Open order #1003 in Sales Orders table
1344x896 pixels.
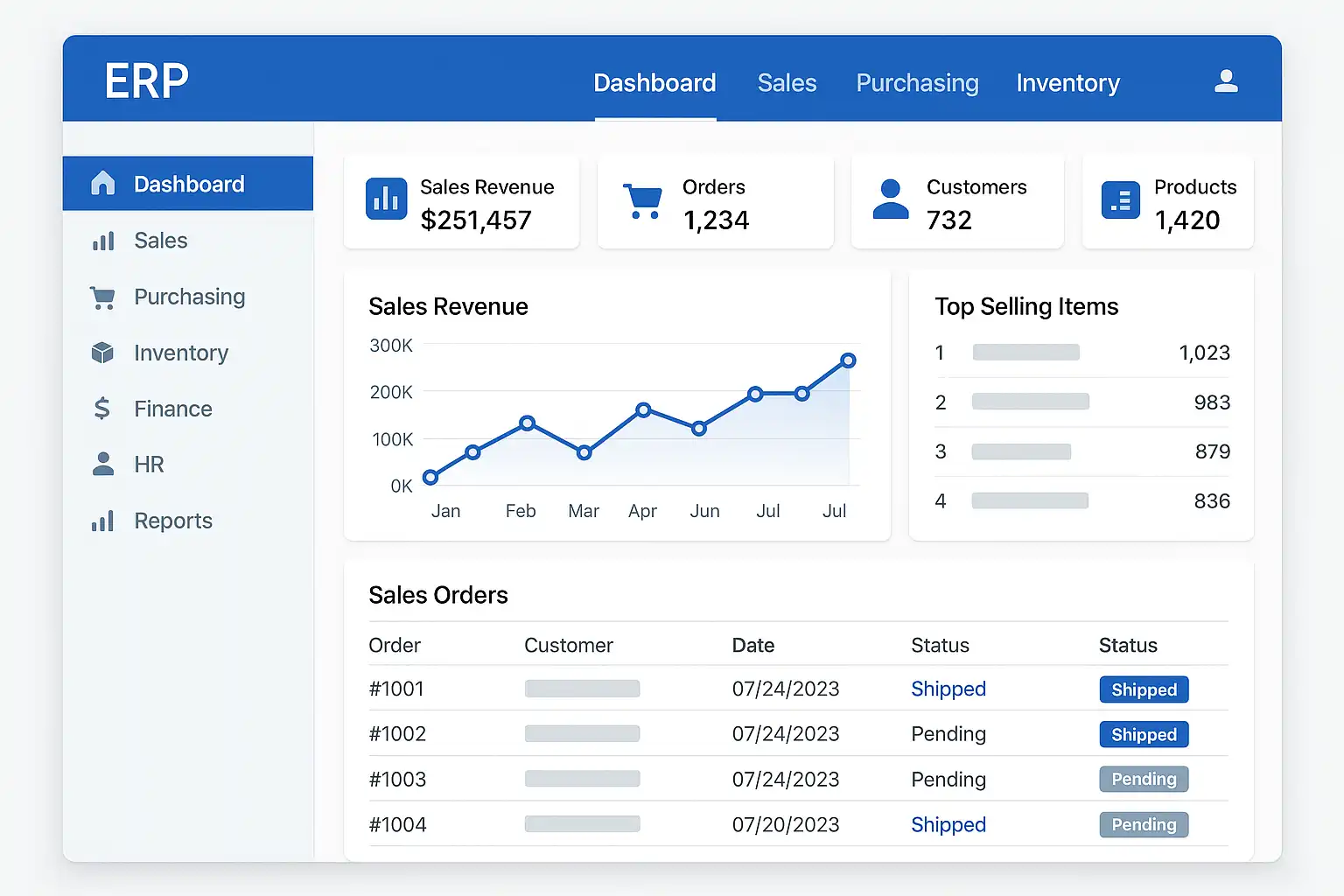point(397,780)
